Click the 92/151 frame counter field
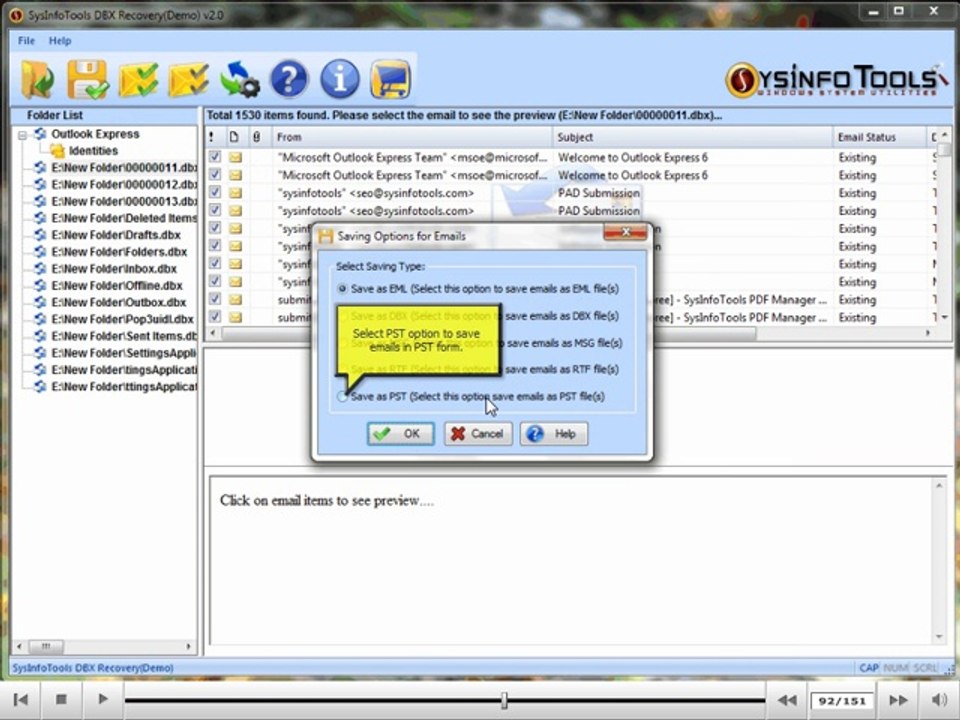Viewport: 960px width, 720px height. tap(842, 700)
